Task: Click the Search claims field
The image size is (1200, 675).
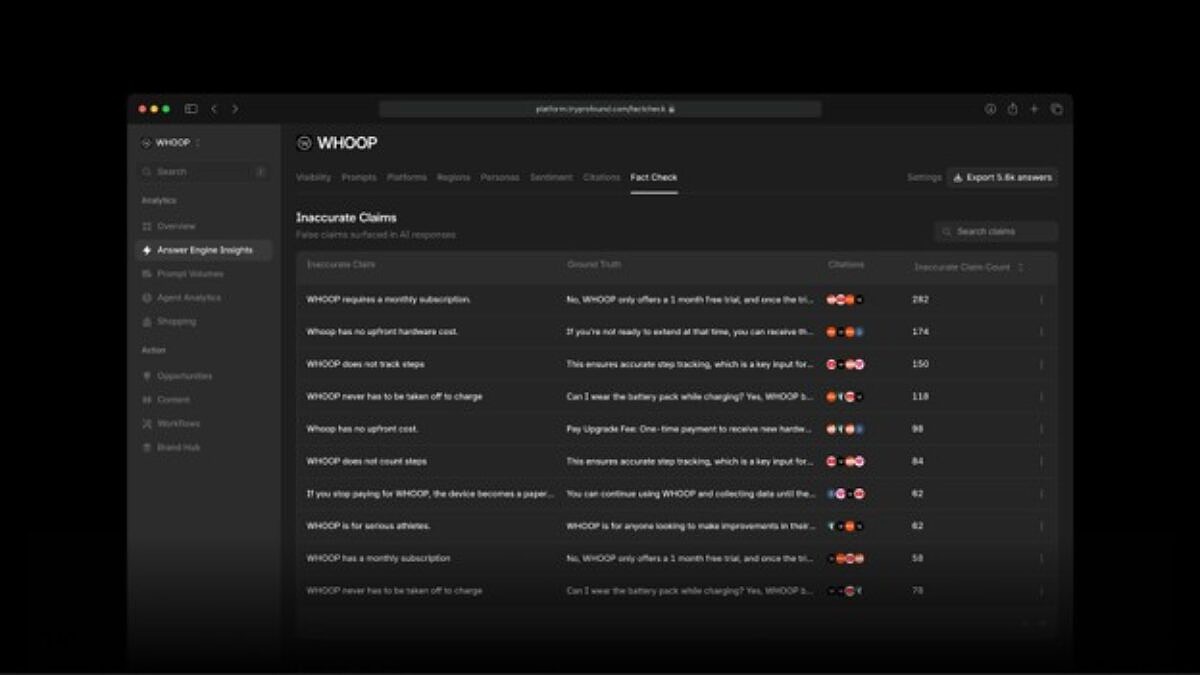Action: pos(996,231)
